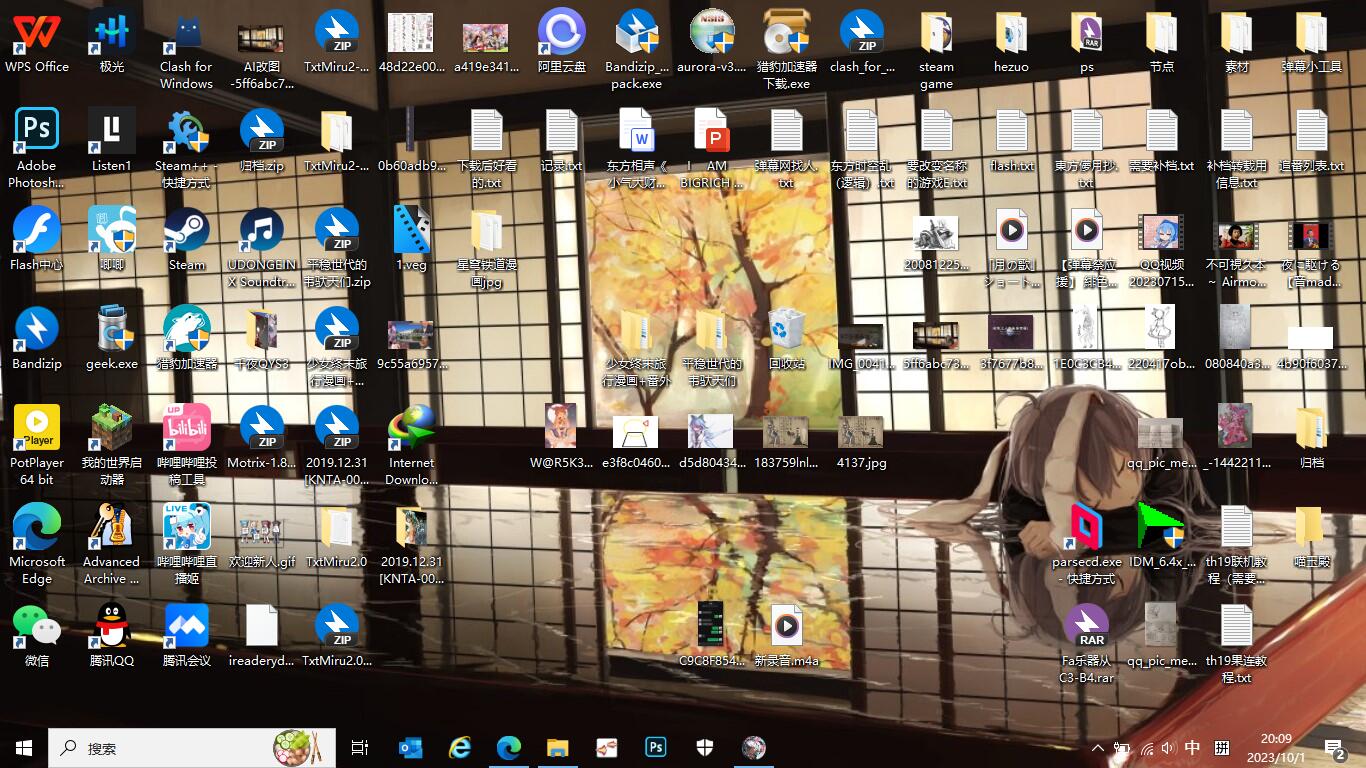
Task: Open Photoshop from the taskbar
Action: coord(656,747)
